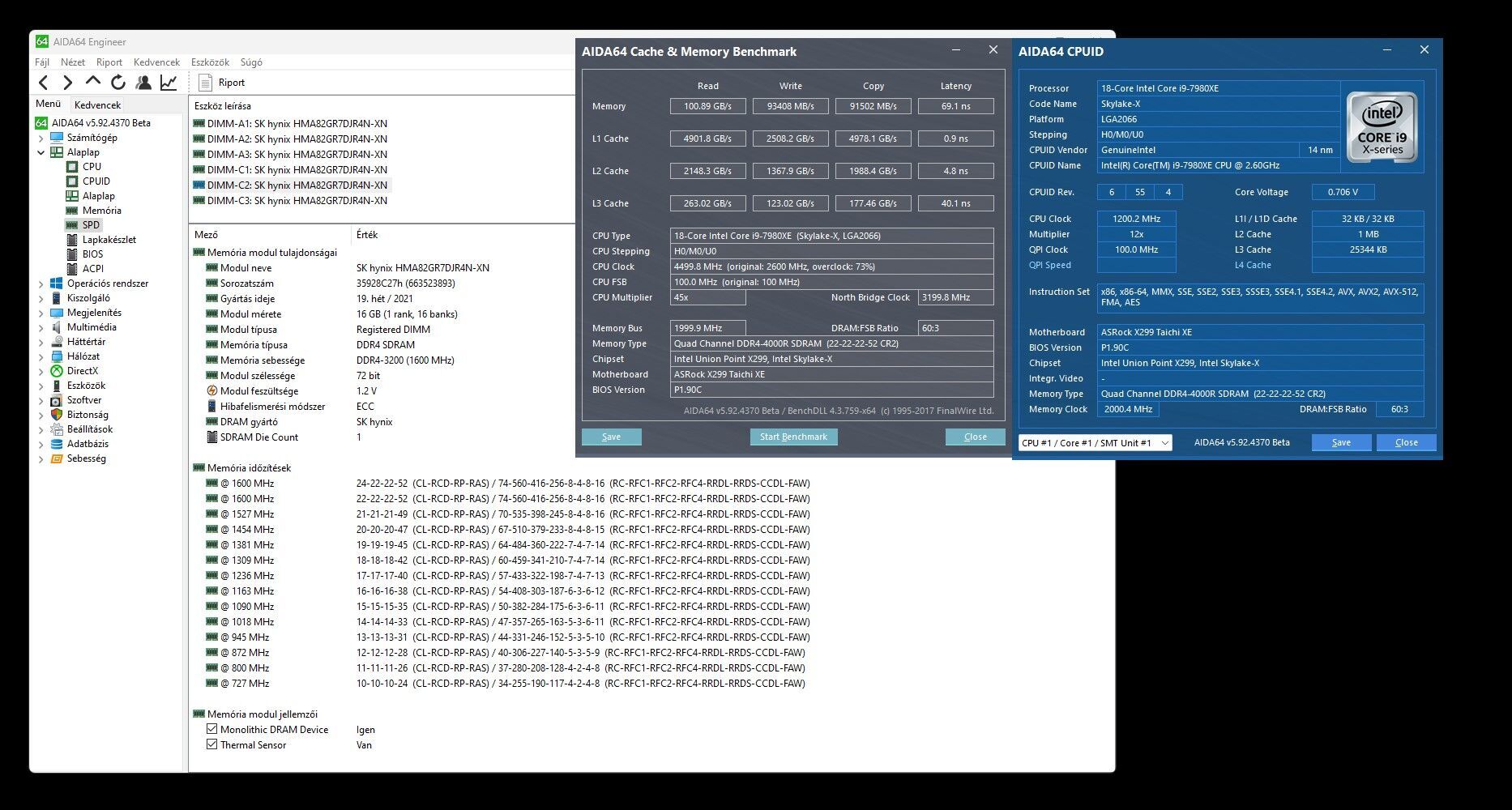Select the CPU item under Alaplap
This screenshot has width=1512, height=810.
[x=92, y=167]
